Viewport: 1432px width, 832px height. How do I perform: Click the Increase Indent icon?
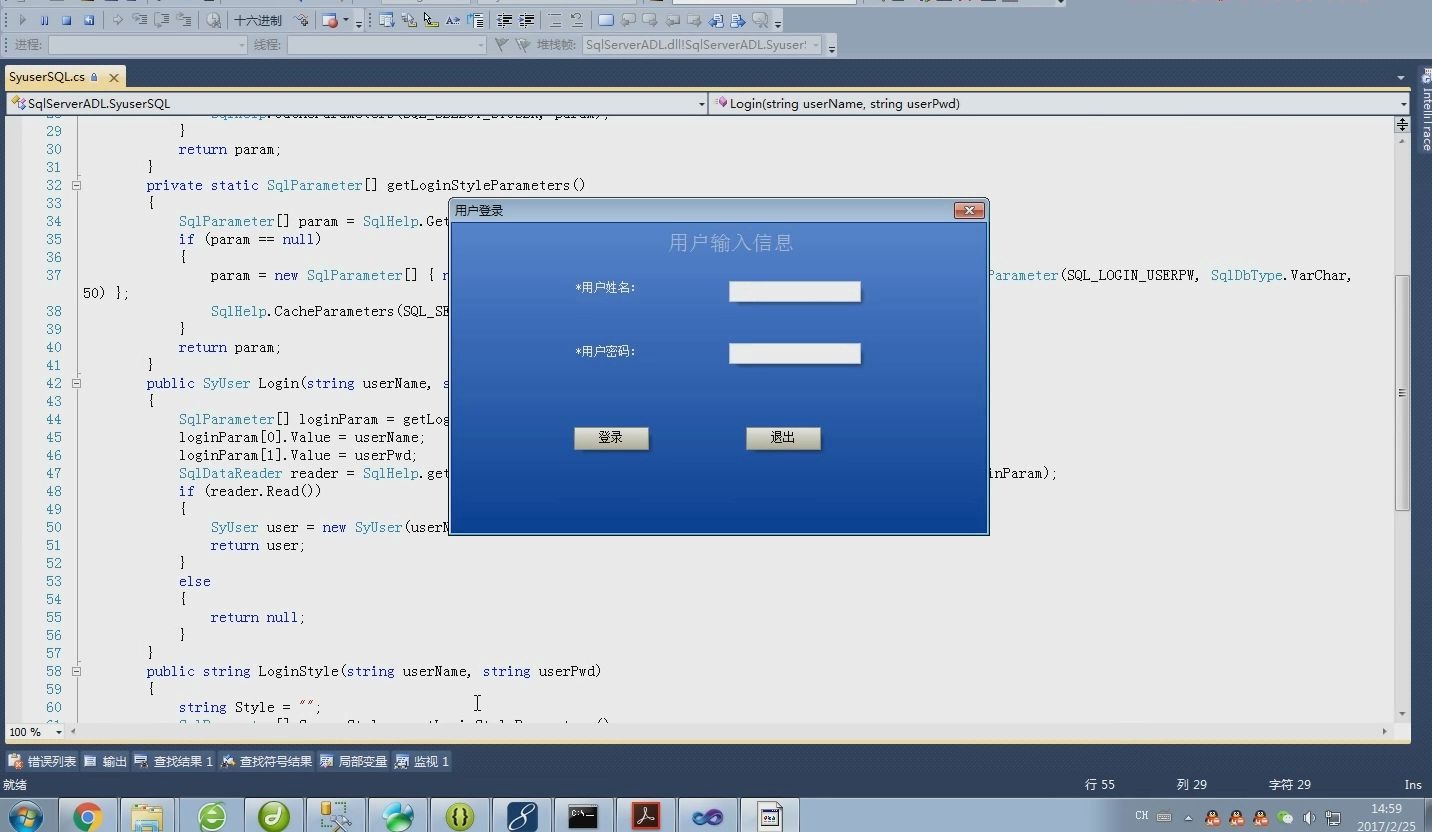pos(527,20)
